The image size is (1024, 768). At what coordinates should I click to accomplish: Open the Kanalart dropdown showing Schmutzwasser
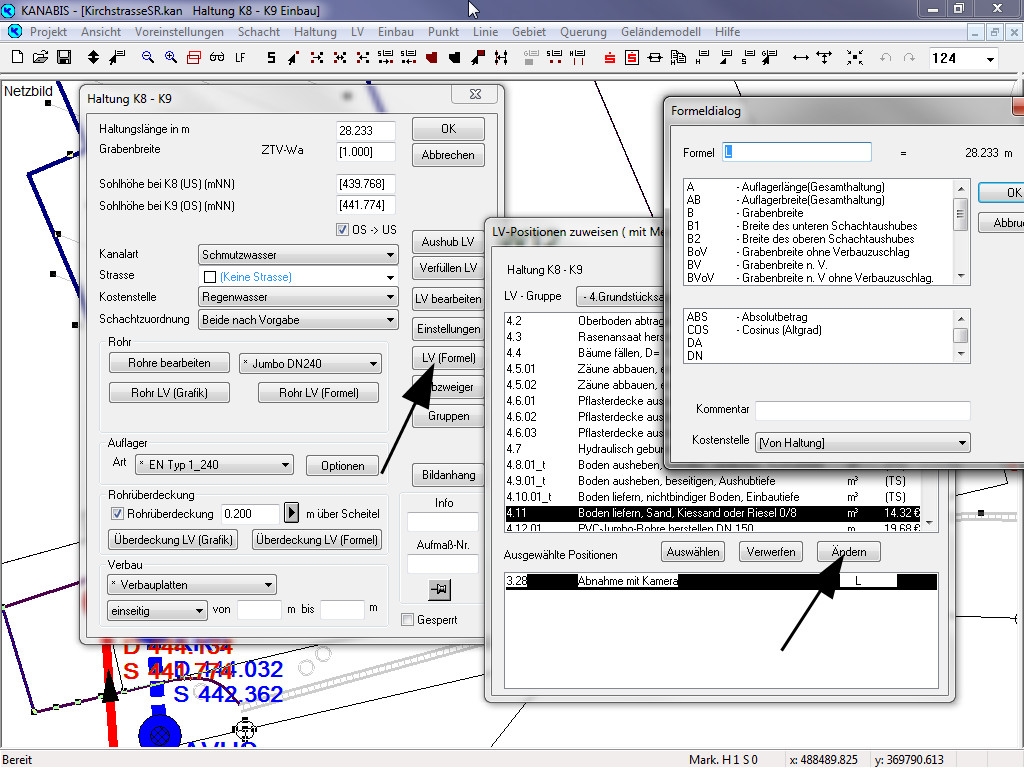(x=298, y=255)
